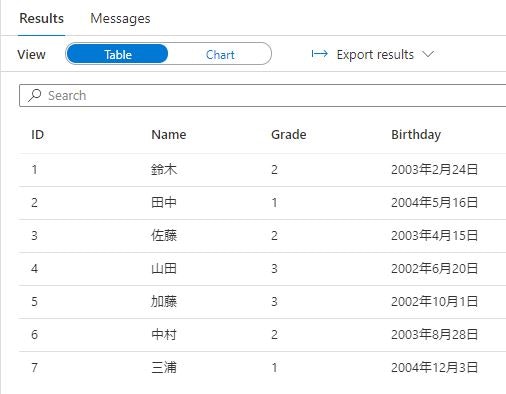
Task: Select the name cell 三浦
Action: [164, 367]
